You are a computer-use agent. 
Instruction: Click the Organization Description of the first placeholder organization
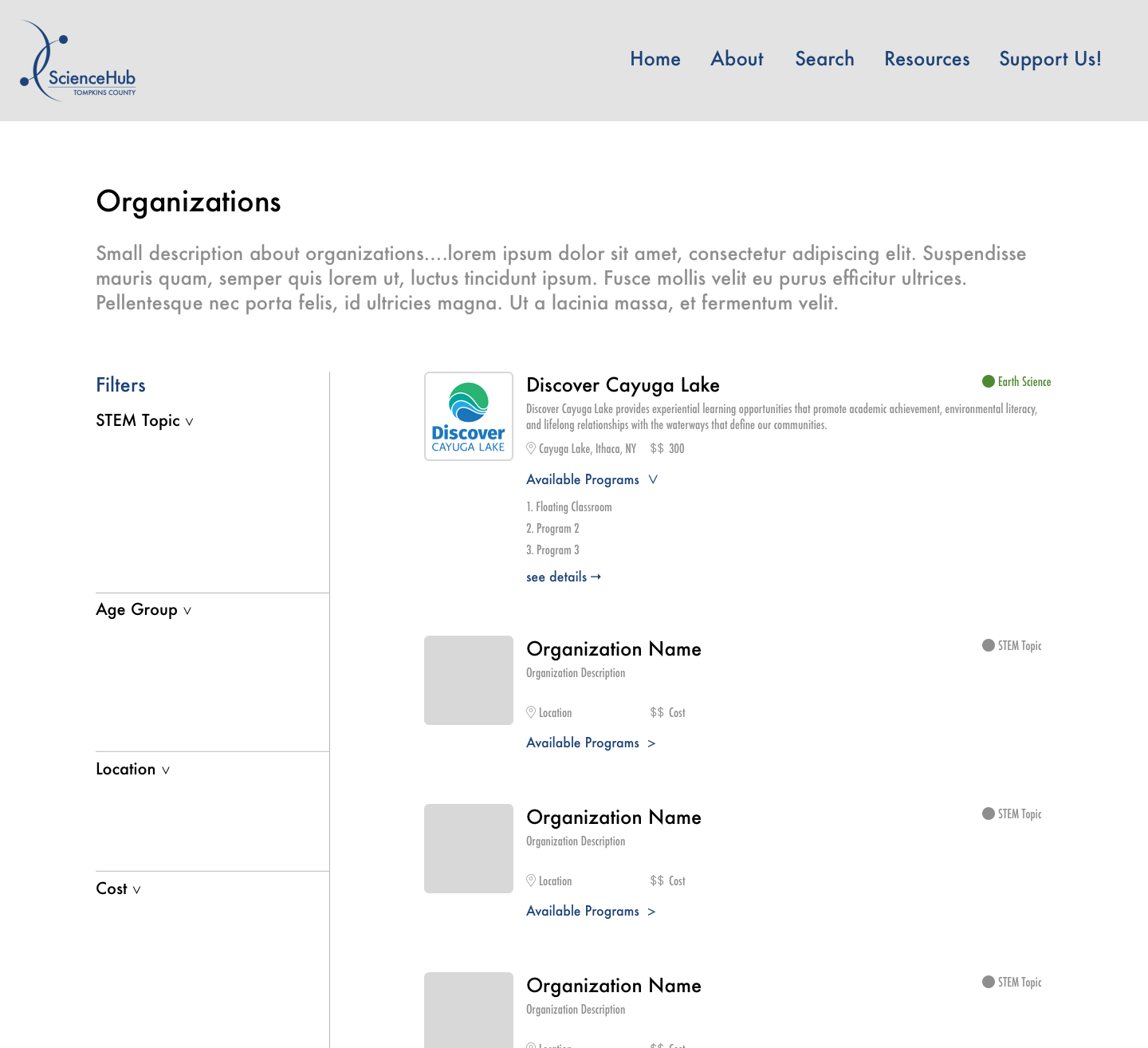pos(576,673)
